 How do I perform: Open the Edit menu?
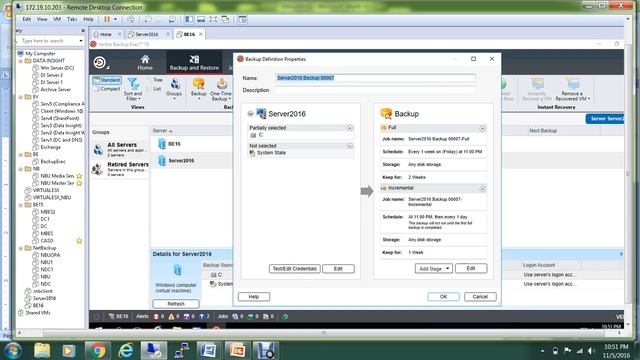(x=27, y=19)
